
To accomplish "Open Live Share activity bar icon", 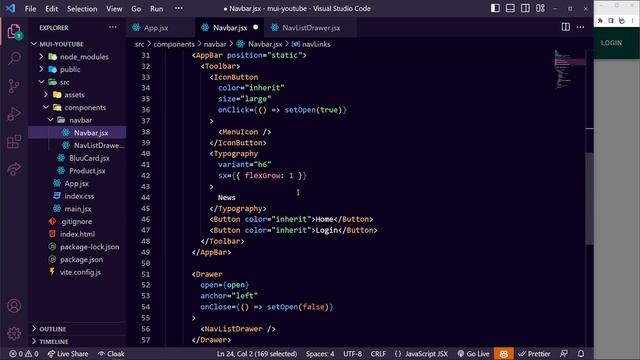I will tap(14, 169).
